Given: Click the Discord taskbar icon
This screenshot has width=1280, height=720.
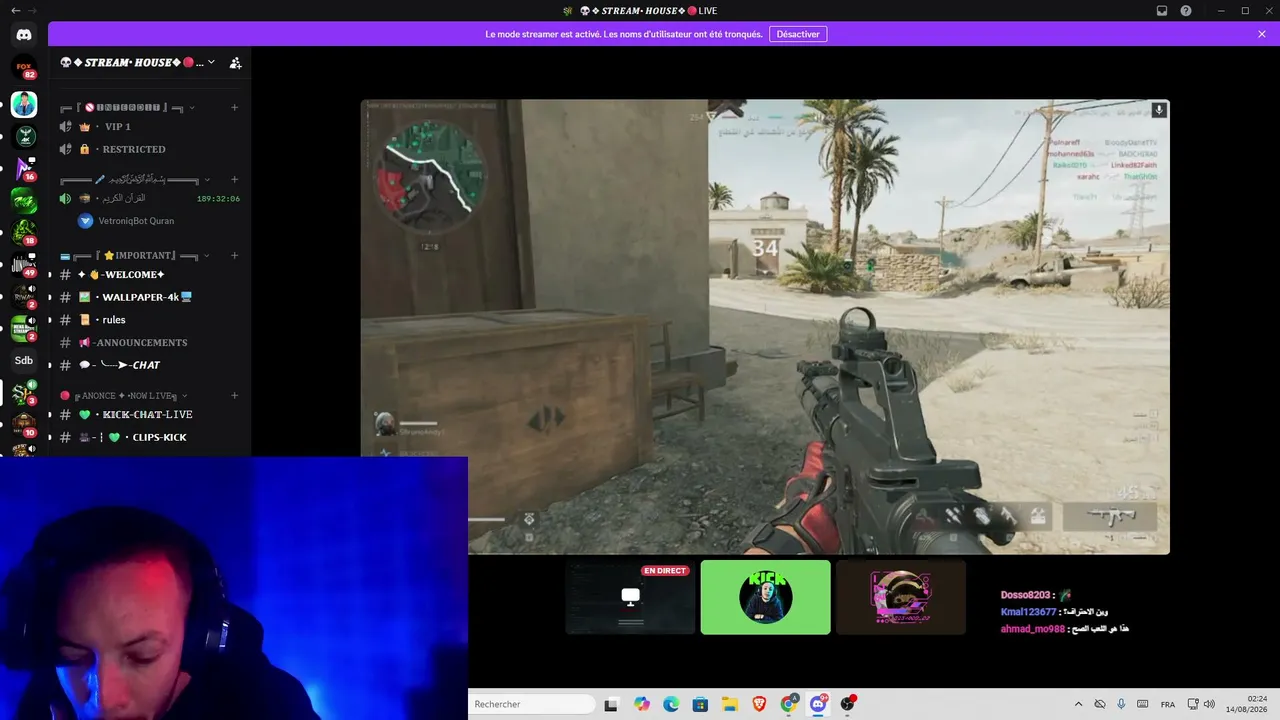Looking at the screenshot, I should tap(819, 704).
